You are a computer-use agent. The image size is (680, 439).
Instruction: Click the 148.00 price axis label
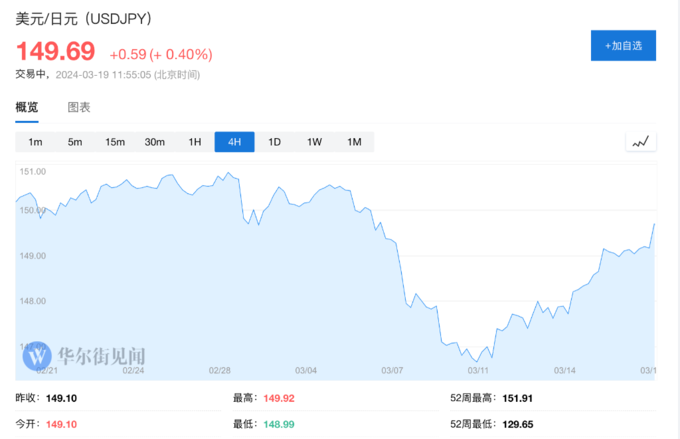(x=33, y=301)
